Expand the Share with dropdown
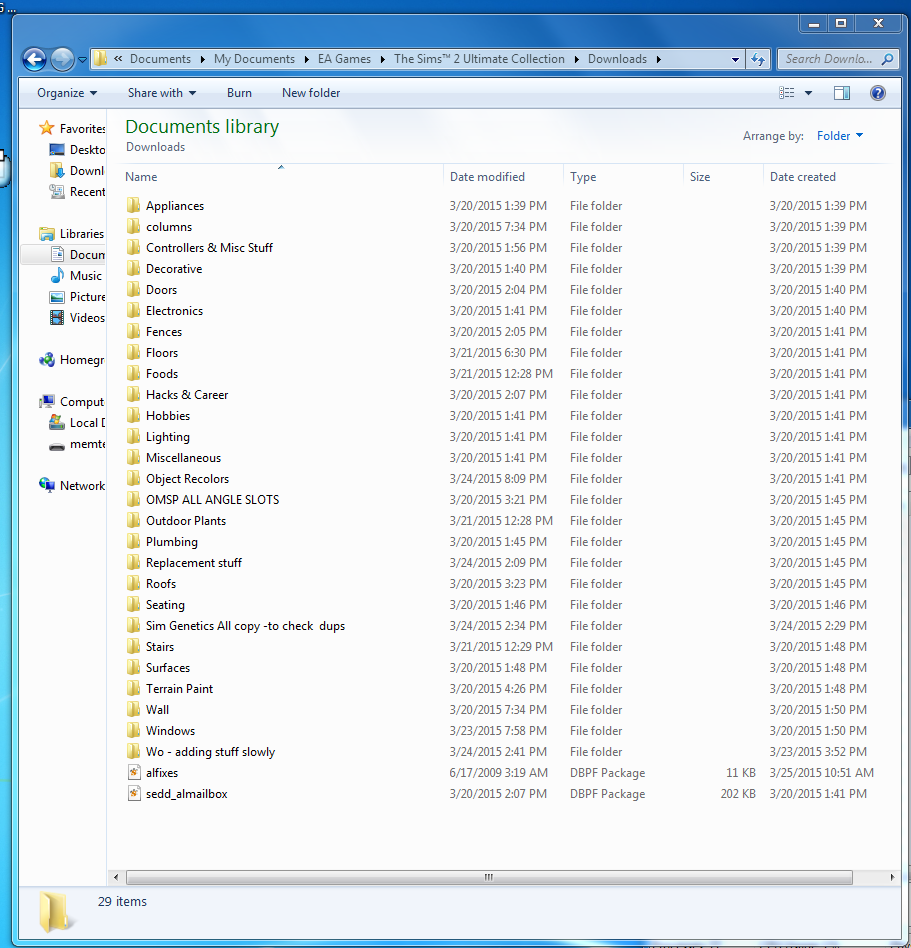This screenshot has width=911, height=948. pos(161,93)
